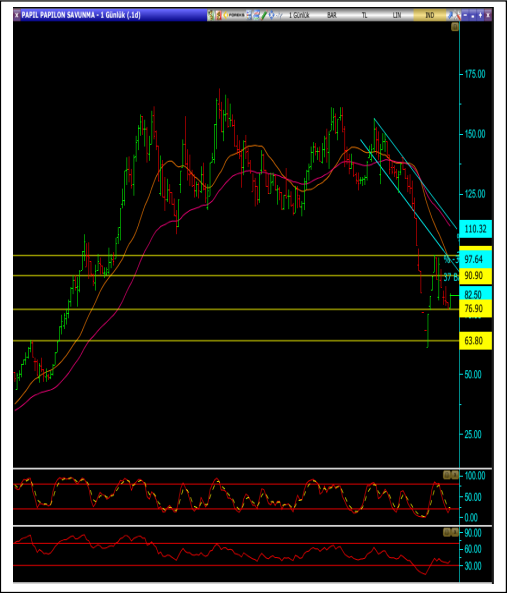
Task: Open the Foreks logo button
Action: pyautogui.click(x=234, y=15)
